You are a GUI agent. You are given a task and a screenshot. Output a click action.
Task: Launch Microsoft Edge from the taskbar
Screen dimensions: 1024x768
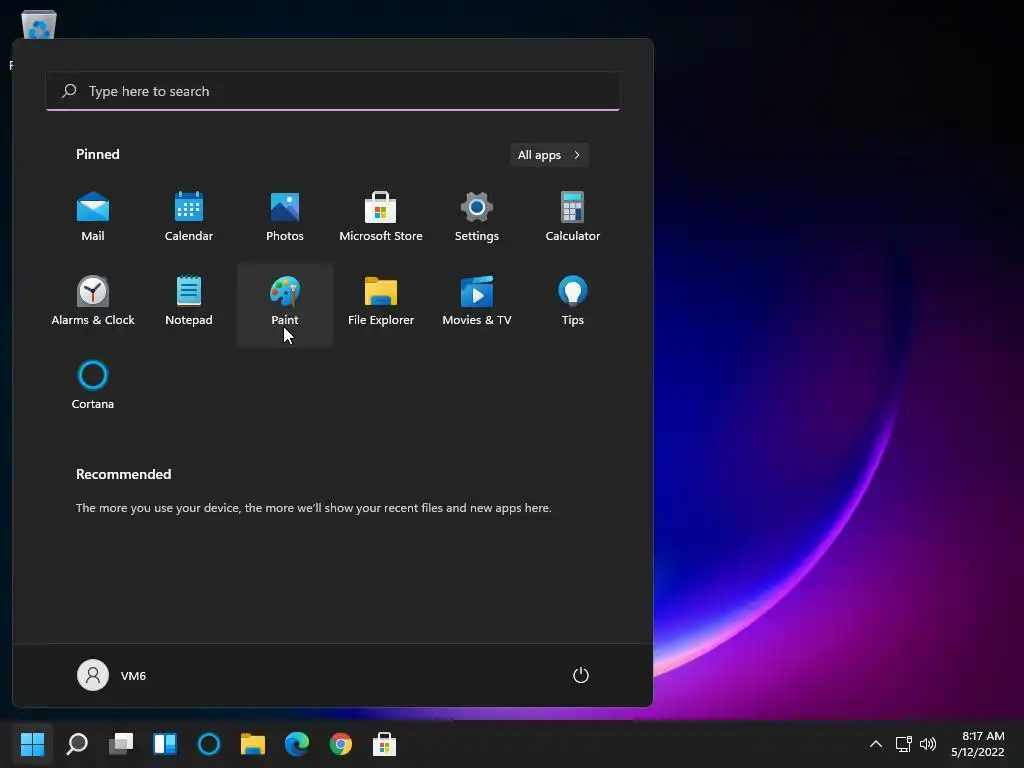tap(296, 744)
